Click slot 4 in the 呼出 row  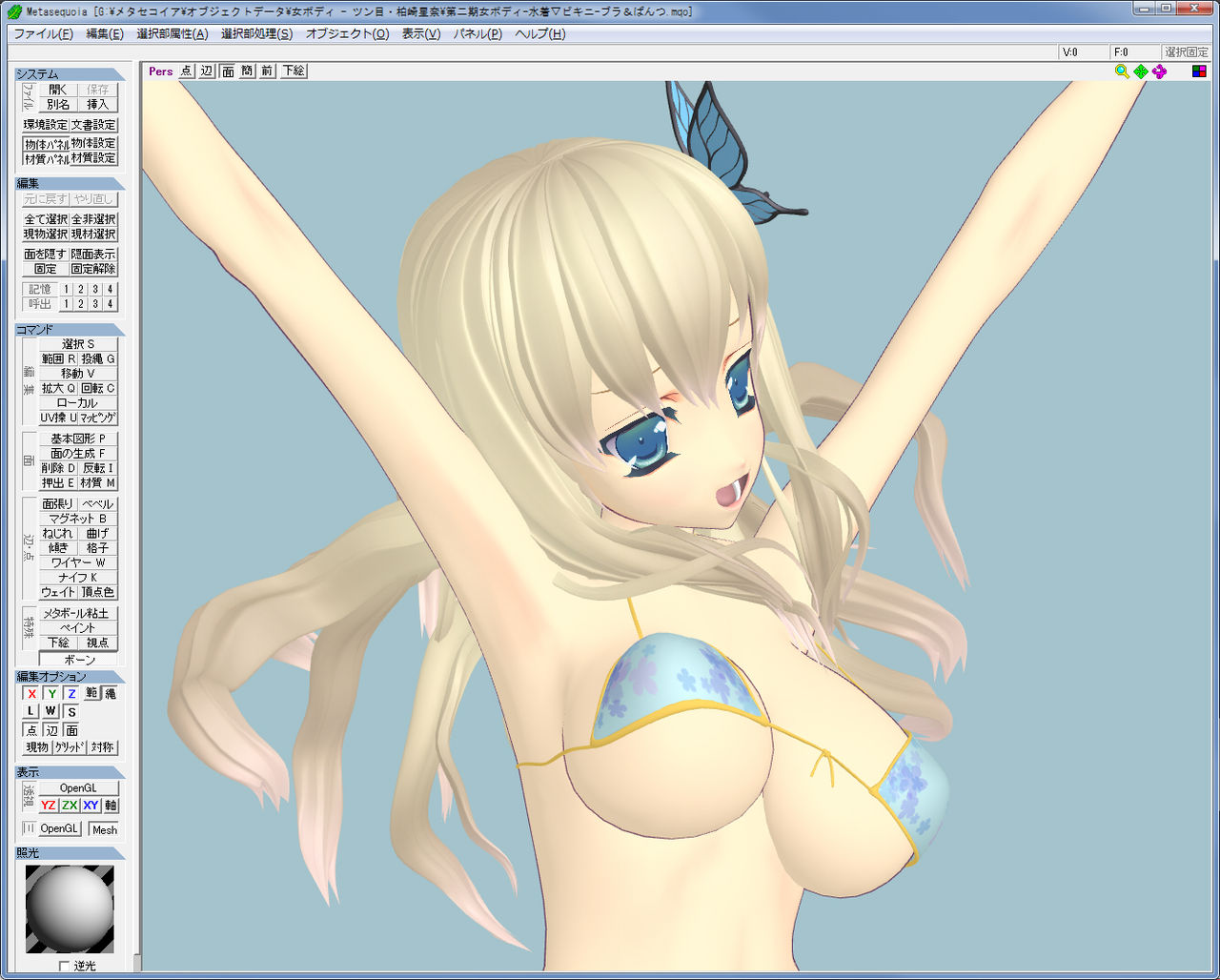110,305
